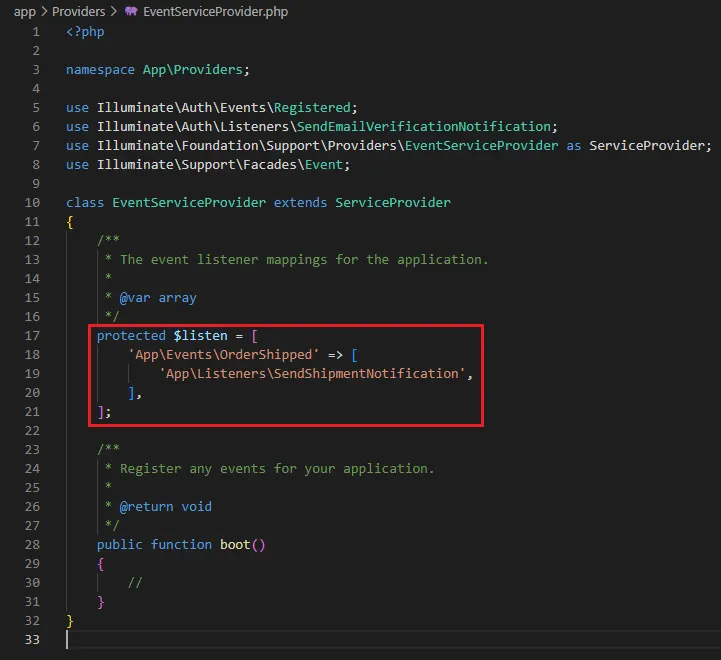The image size is (721, 660).
Task: Click '@return void' docblock tag
Action: pos(166,507)
